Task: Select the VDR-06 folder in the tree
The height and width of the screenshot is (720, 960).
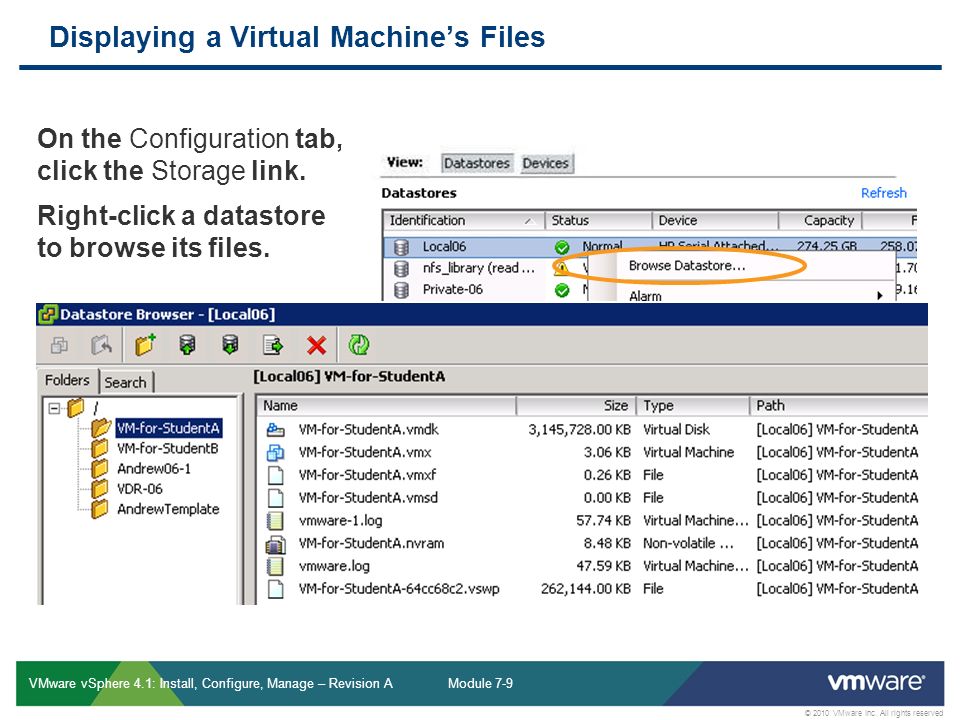Action: 140,489
